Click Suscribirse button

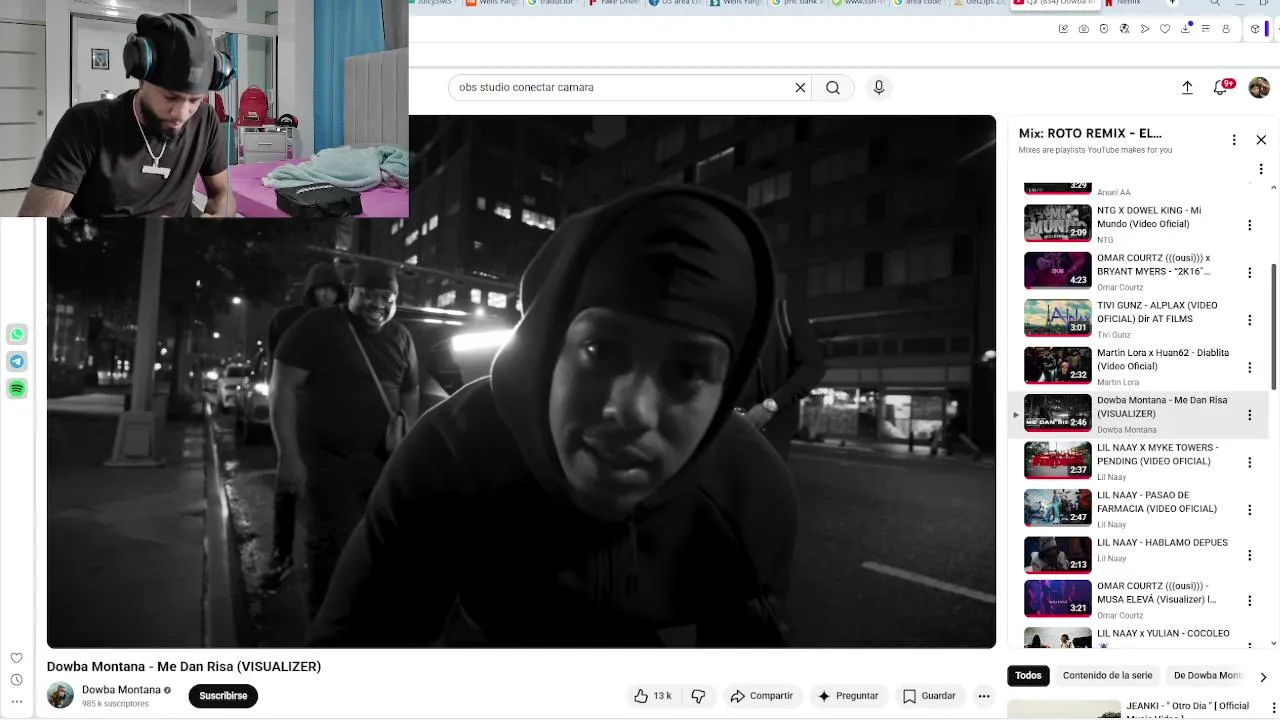(223, 696)
